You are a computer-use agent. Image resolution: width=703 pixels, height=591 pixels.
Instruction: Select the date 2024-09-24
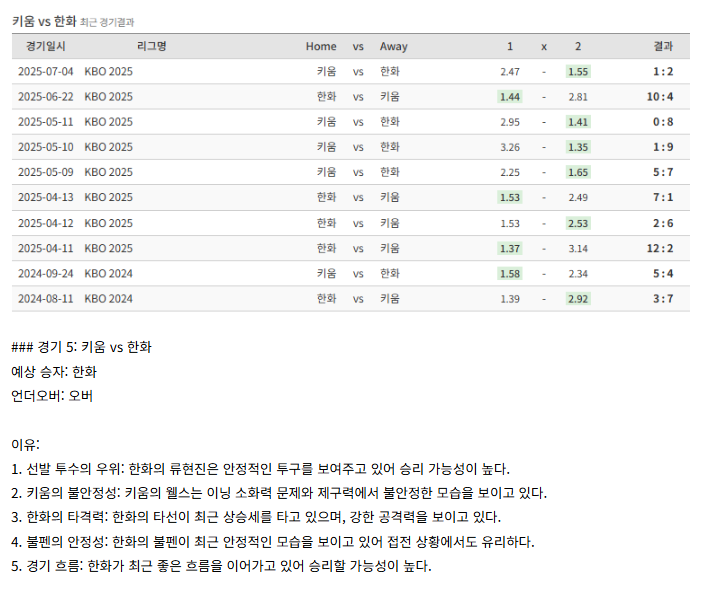[x=45, y=273]
